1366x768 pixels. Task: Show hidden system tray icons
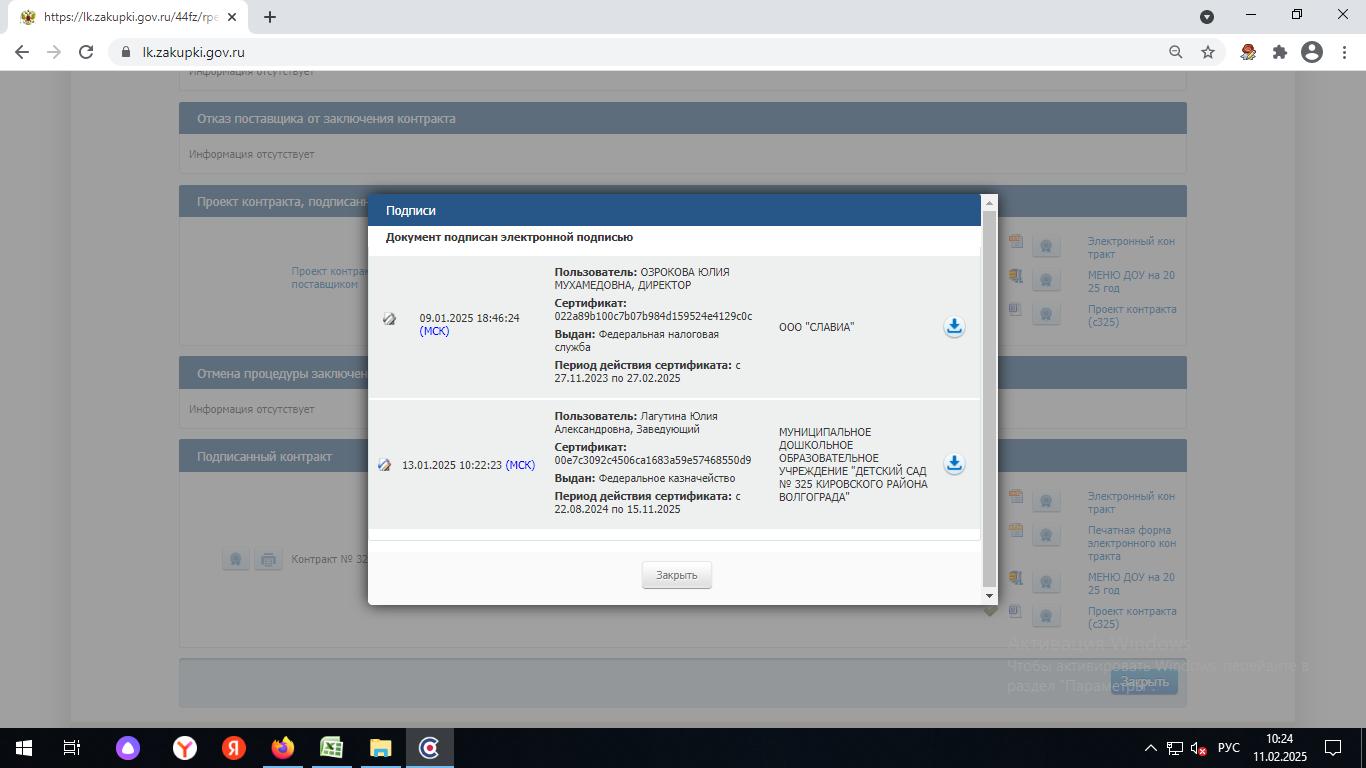click(x=1150, y=748)
